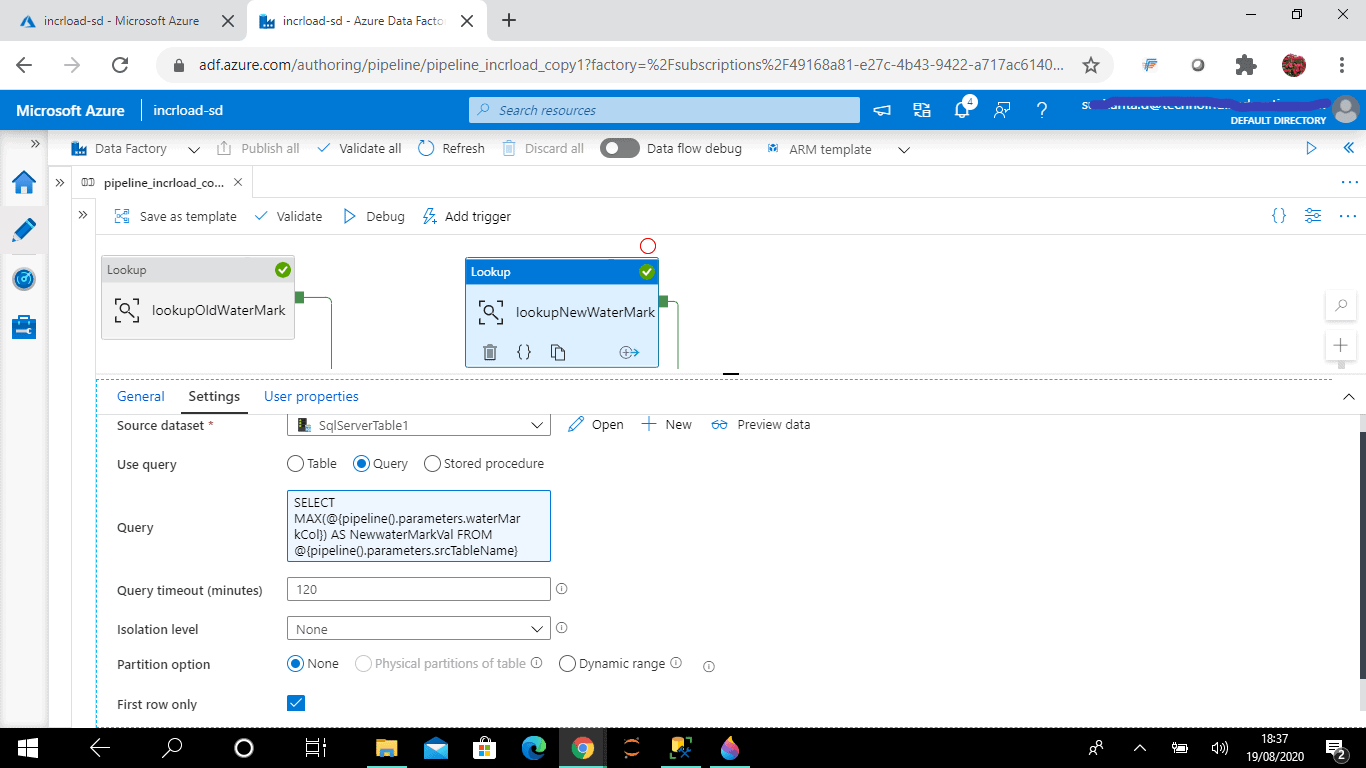The width and height of the screenshot is (1366, 768).
Task: Clone lookupNewWaterMark using the copy icon
Action: (558, 352)
